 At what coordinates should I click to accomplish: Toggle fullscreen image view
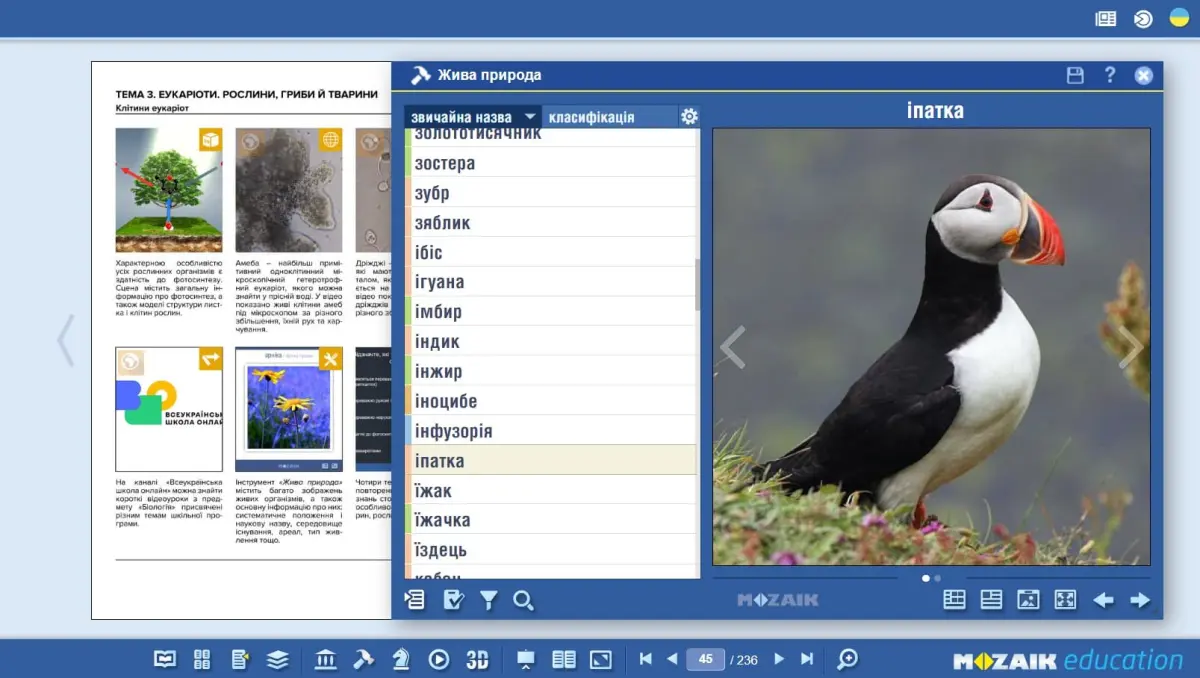(x=1065, y=600)
